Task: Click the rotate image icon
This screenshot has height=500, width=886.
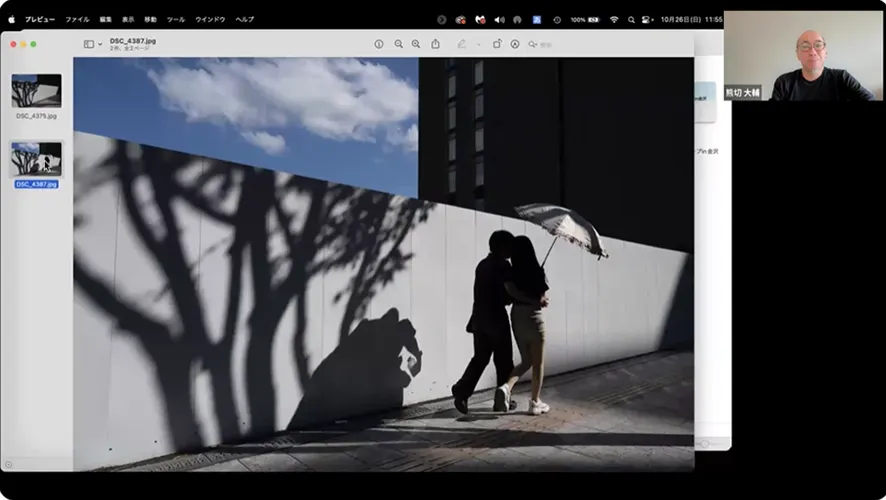Action: [497, 44]
